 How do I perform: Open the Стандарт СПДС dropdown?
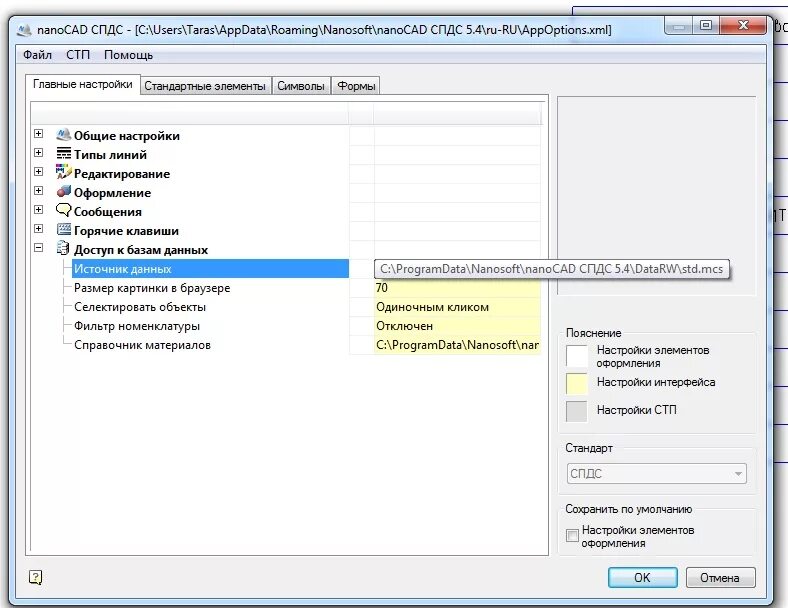(656, 474)
